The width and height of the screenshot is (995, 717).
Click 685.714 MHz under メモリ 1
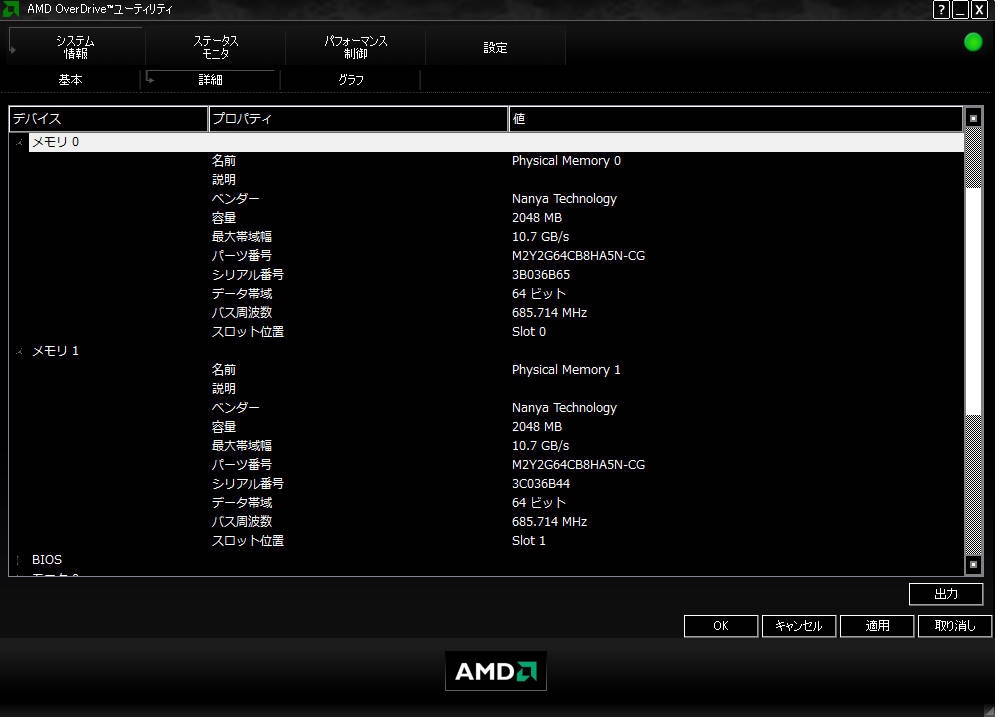tap(550, 522)
